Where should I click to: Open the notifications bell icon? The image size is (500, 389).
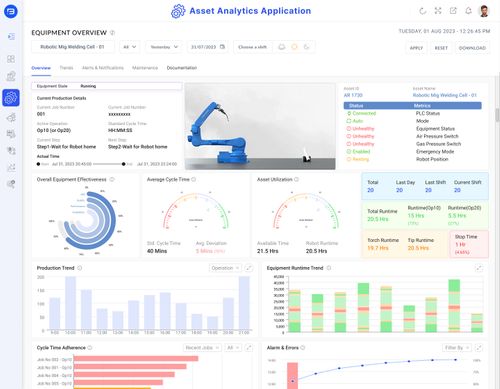(468, 11)
